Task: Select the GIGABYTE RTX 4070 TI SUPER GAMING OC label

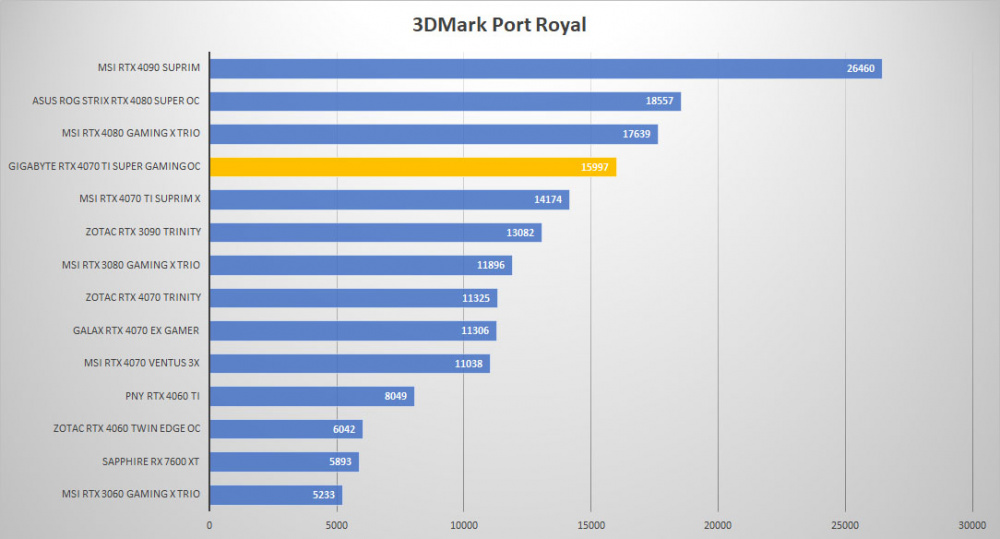Action: pyautogui.click(x=105, y=166)
